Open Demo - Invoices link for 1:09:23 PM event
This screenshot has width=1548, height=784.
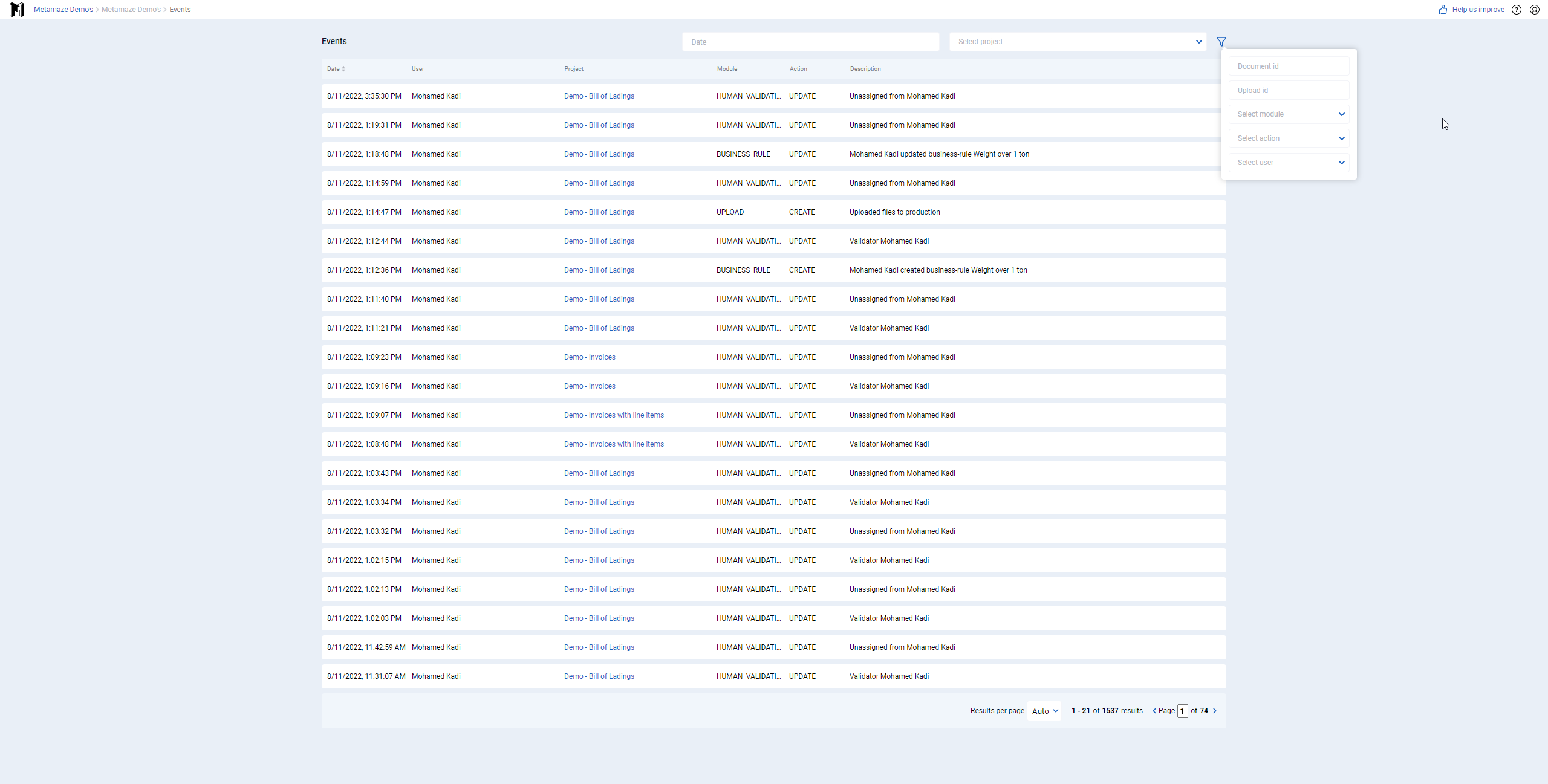coord(590,357)
